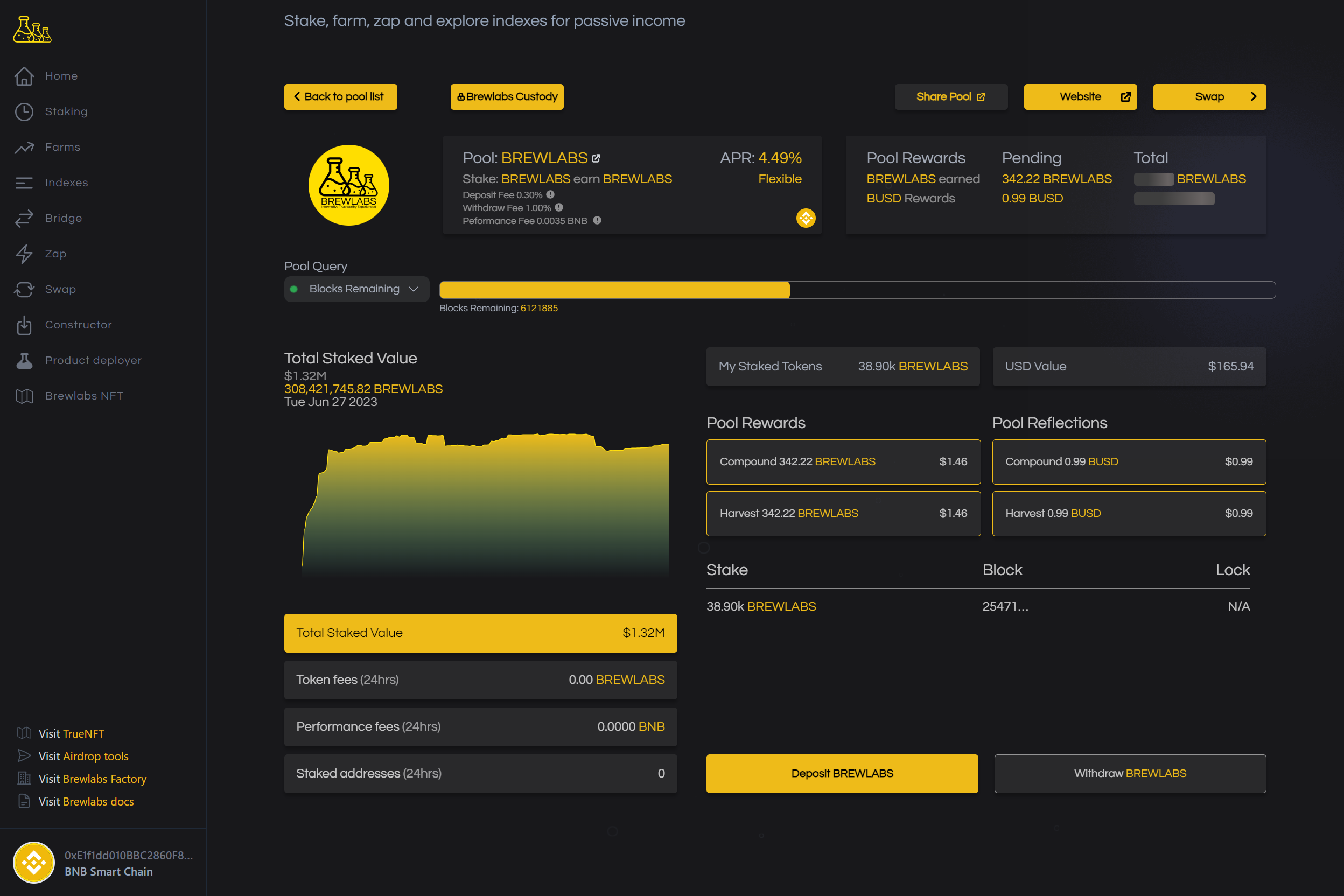Click the block number 25471... cell
Image resolution: width=1344 pixels, height=896 pixels.
click(1005, 607)
